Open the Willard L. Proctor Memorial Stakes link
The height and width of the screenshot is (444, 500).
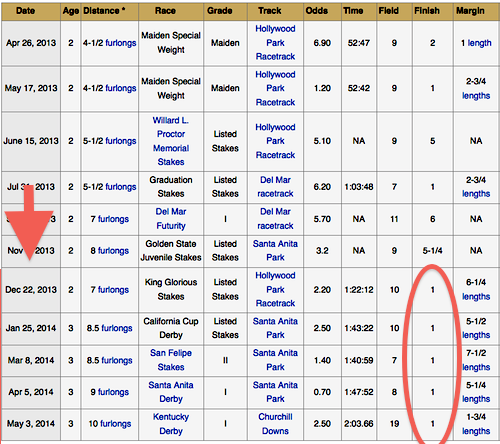[171, 141]
